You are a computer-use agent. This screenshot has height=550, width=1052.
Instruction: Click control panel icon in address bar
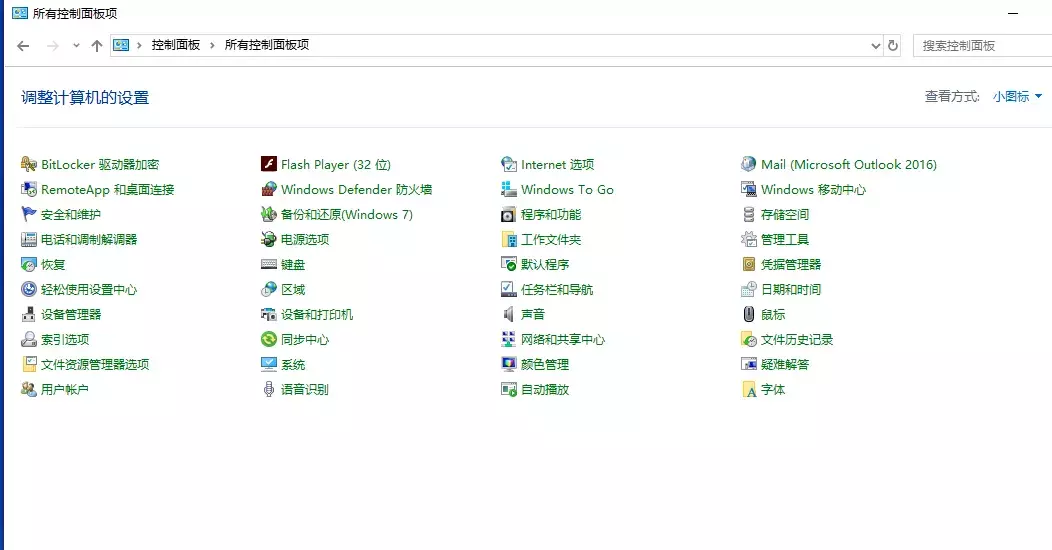pos(121,45)
